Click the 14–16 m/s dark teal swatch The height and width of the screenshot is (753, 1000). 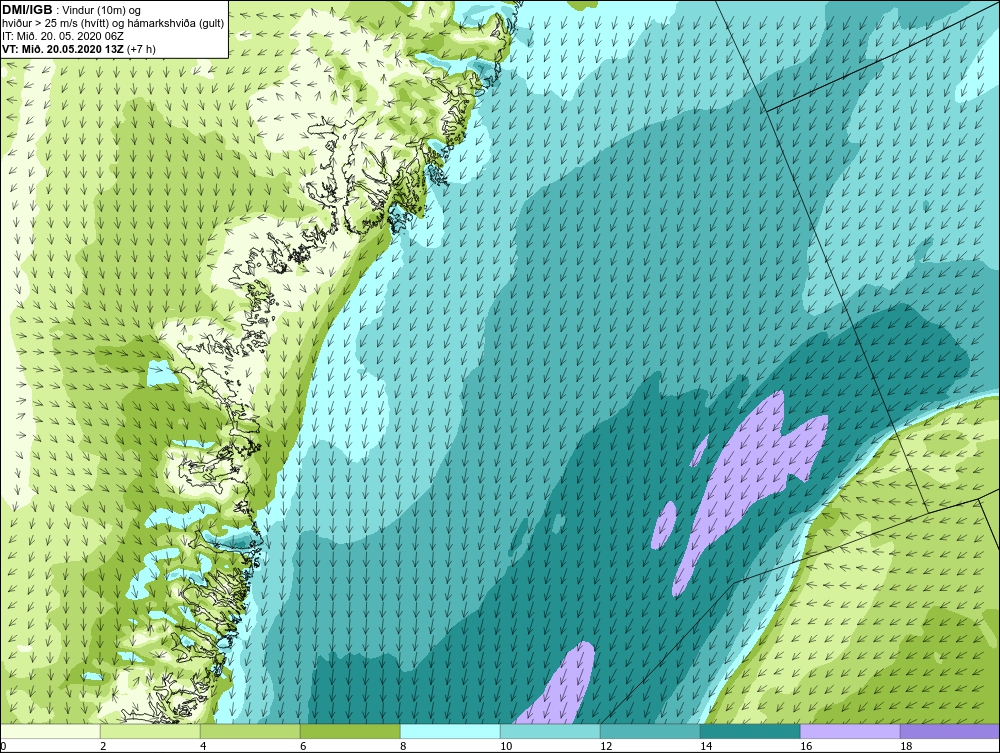(750, 731)
